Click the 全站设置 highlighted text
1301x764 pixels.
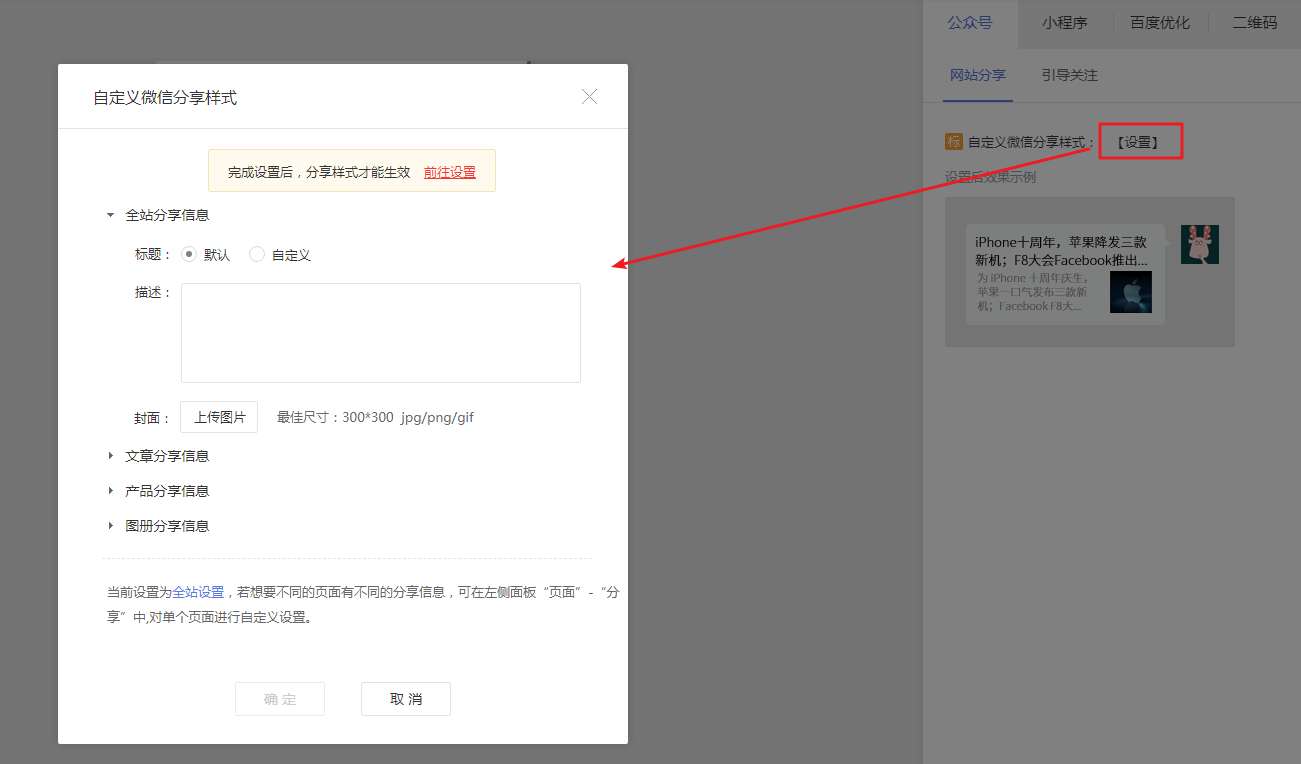coord(198,592)
